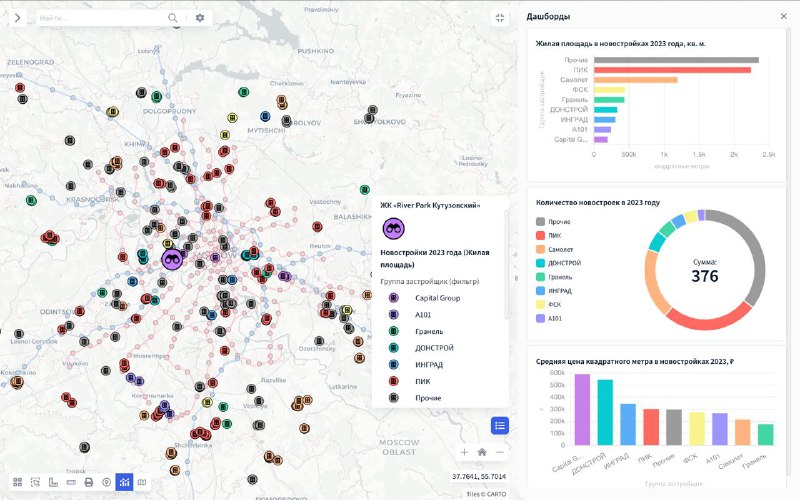800x500 pixels.
Task: Click the purple Capital Group price bar
Action: pyautogui.click(x=582, y=410)
